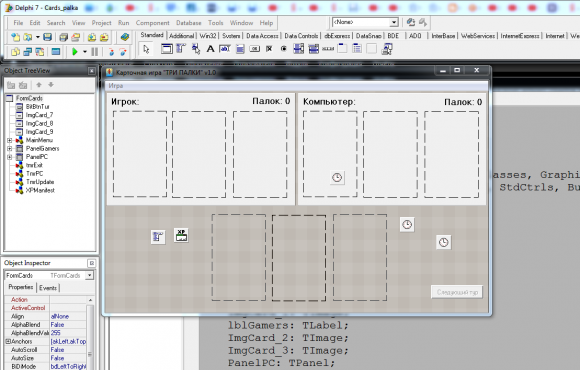This screenshot has width=580, height=370.
Task: Expand the PanelGamers tree node
Action: pos(10,148)
